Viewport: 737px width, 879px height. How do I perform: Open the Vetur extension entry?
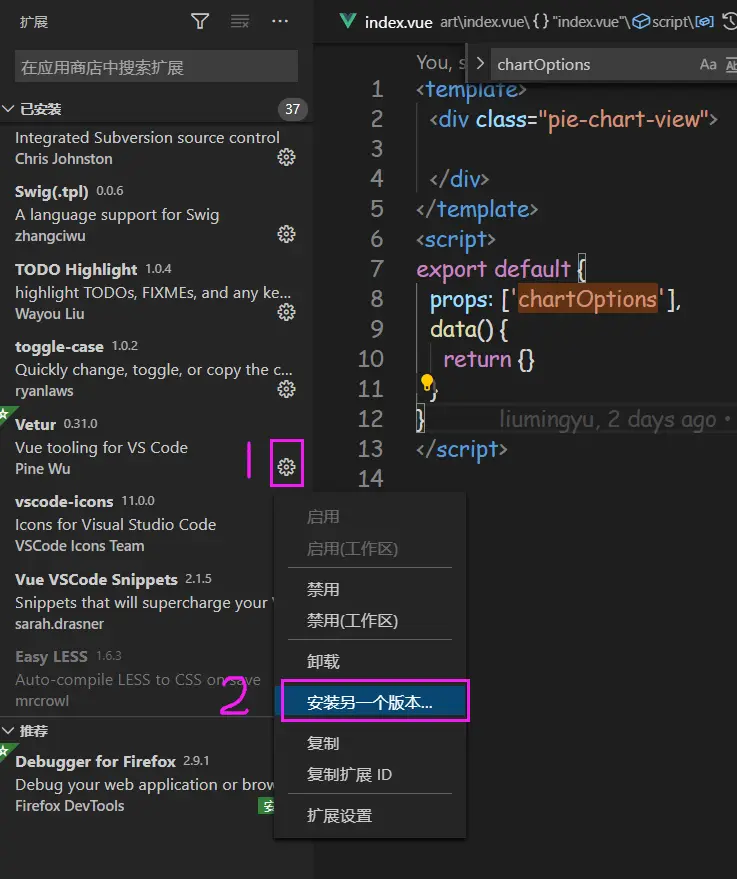pos(156,446)
